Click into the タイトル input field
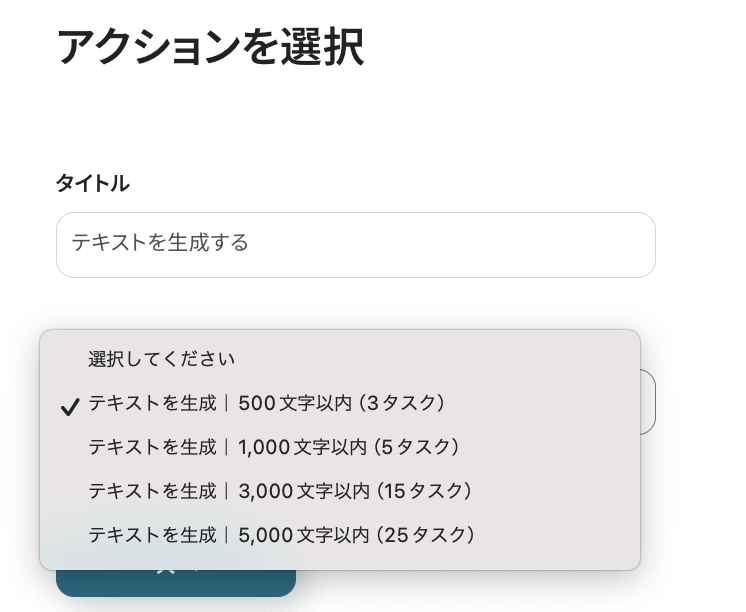Viewport: 746px width, 612px height. click(x=355, y=244)
